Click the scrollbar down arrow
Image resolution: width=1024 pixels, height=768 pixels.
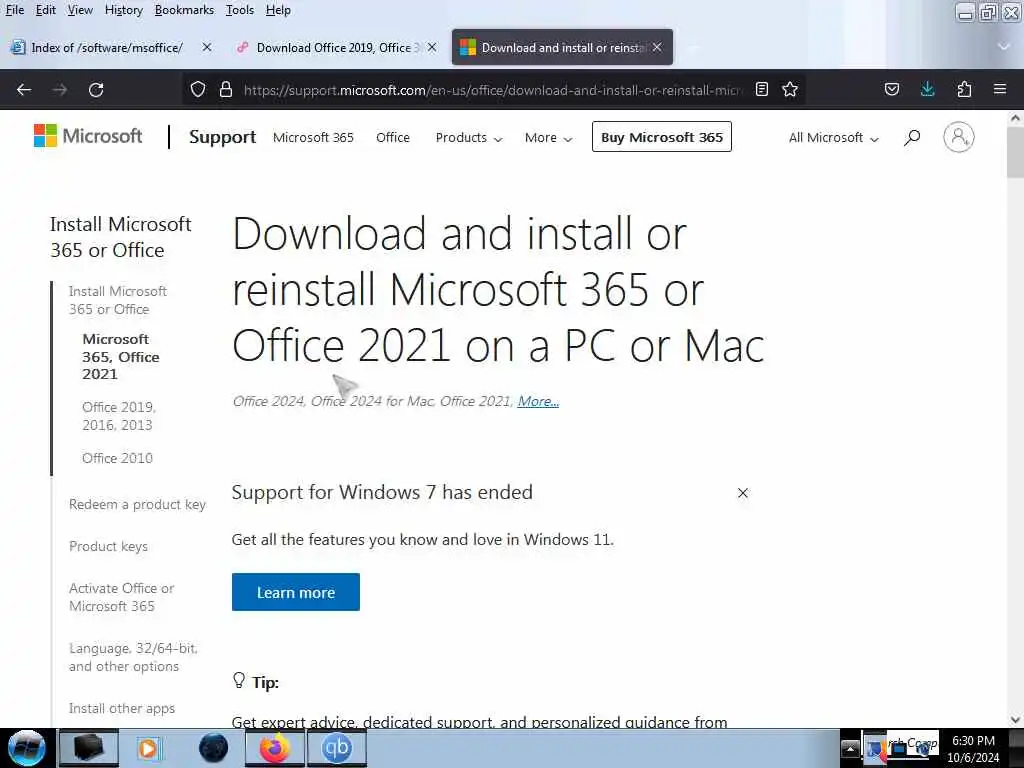[1015, 720]
